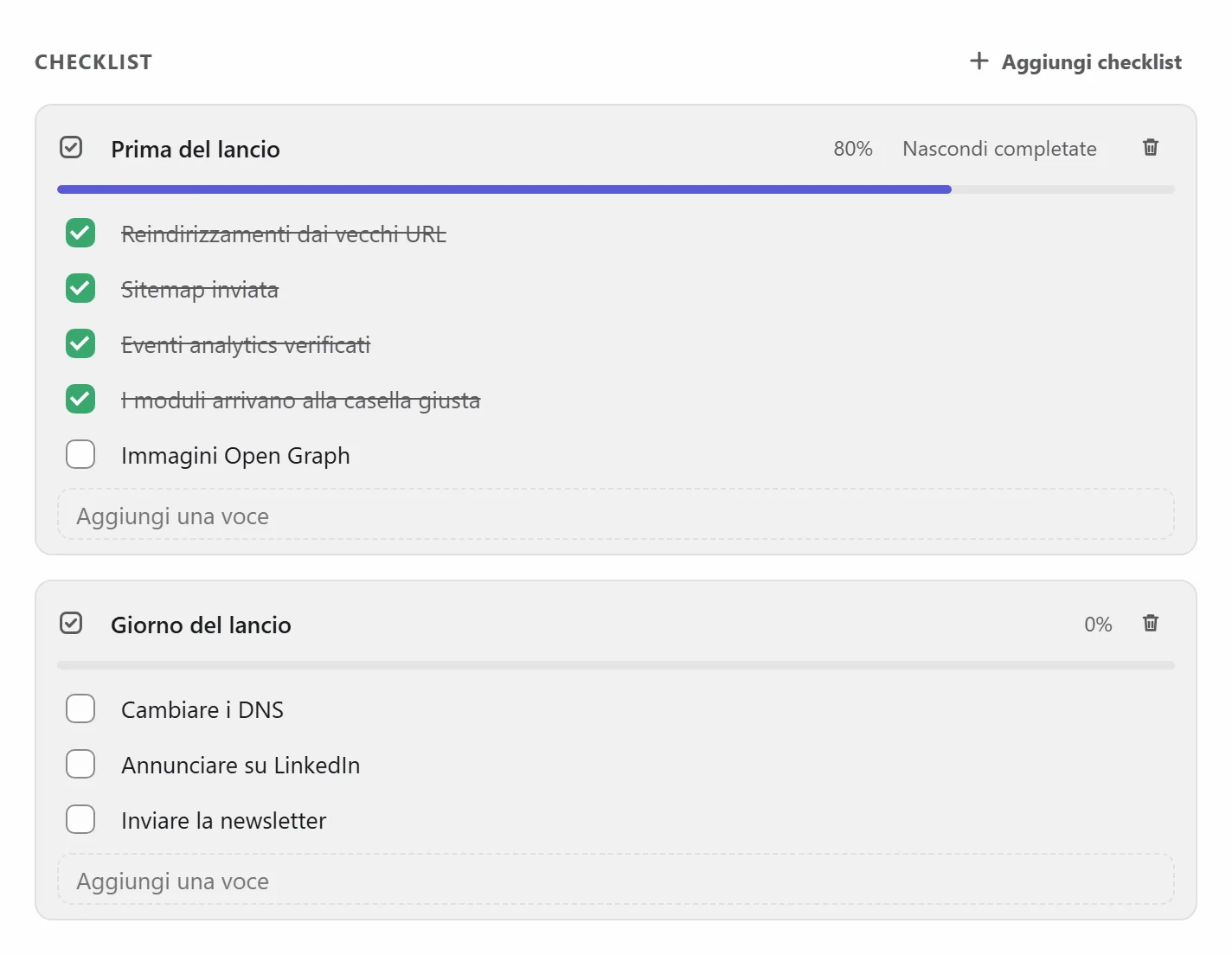1232x955 pixels.
Task: Click the checklist icon beside Giorno del lancio
Action: pos(71,624)
